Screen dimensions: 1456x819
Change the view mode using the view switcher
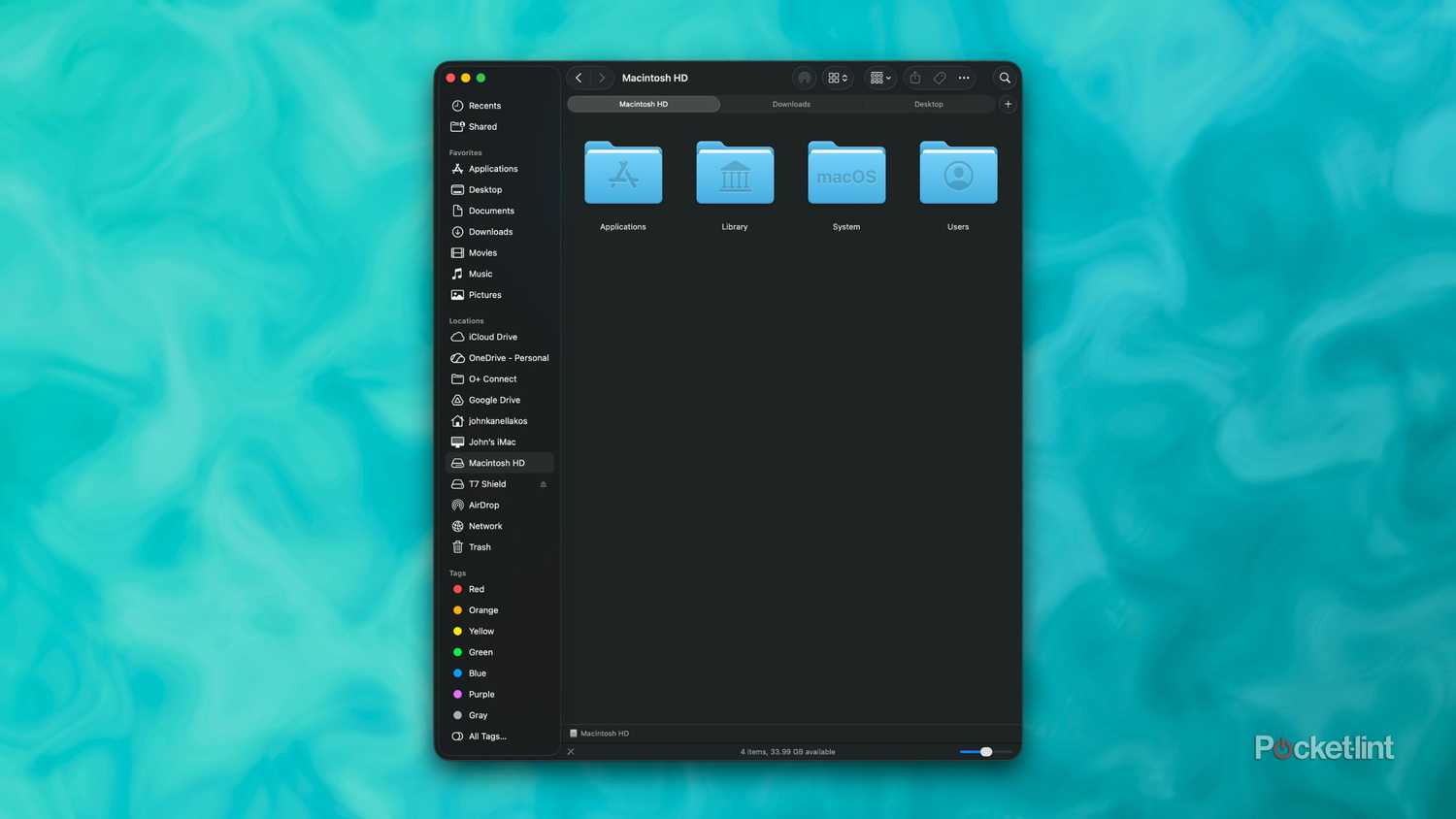(837, 78)
